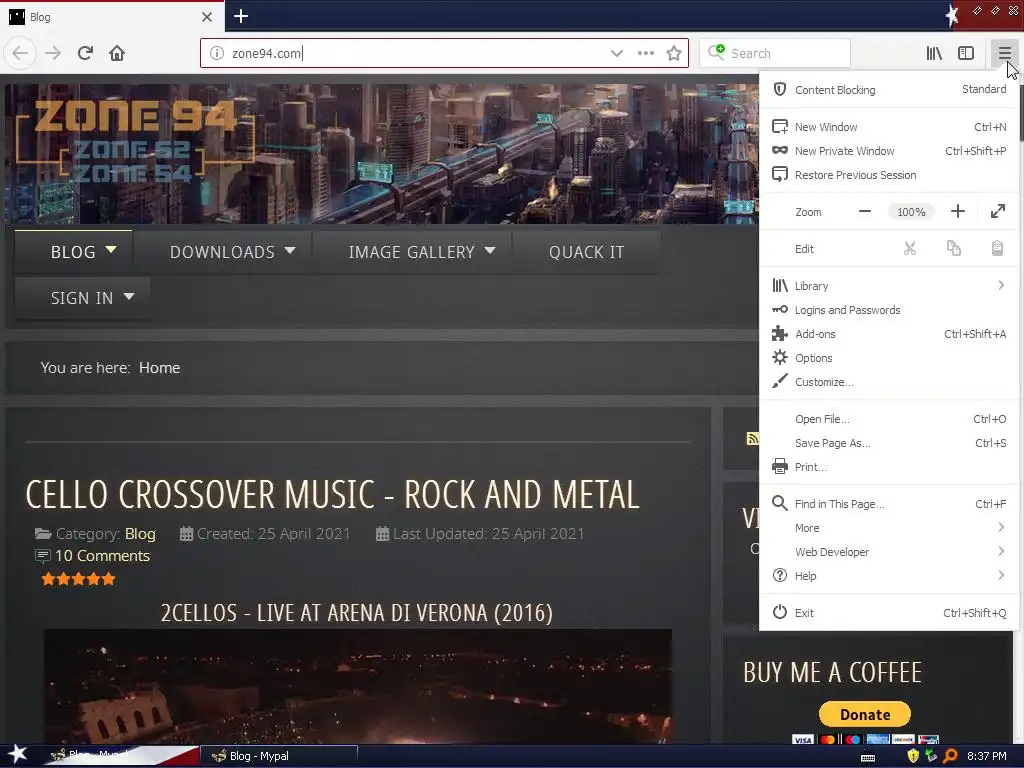Click the magnifier tray icon
The width and height of the screenshot is (1024, 768).
(x=950, y=756)
